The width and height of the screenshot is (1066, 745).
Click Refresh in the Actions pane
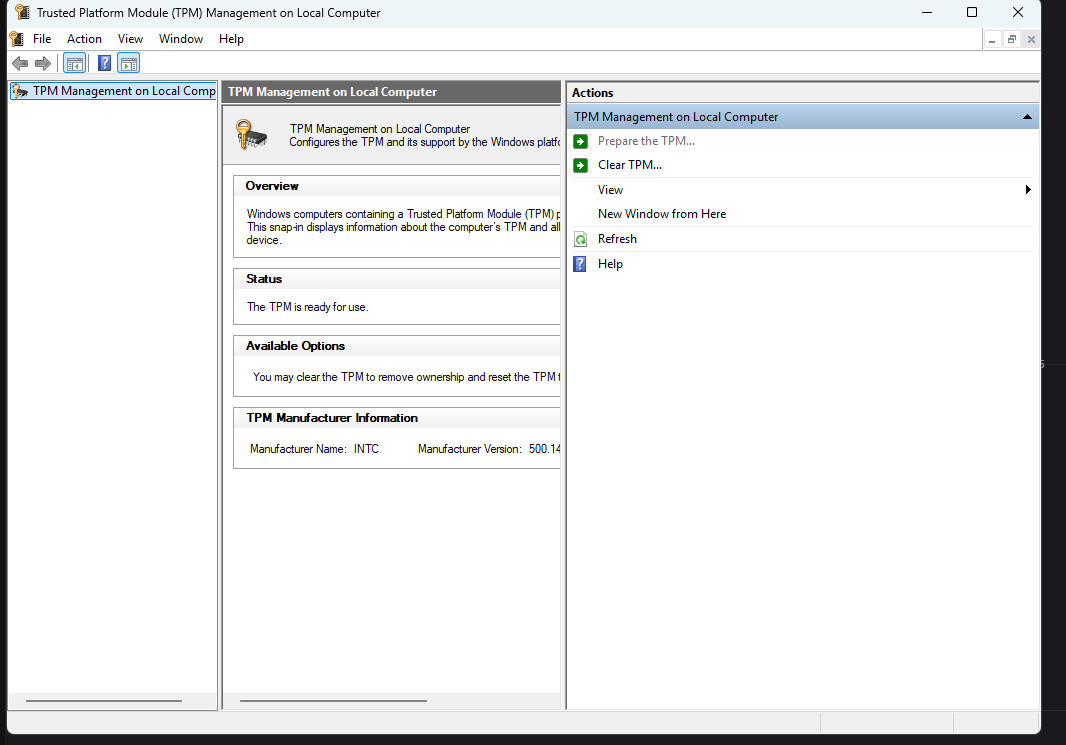pos(617,239)
